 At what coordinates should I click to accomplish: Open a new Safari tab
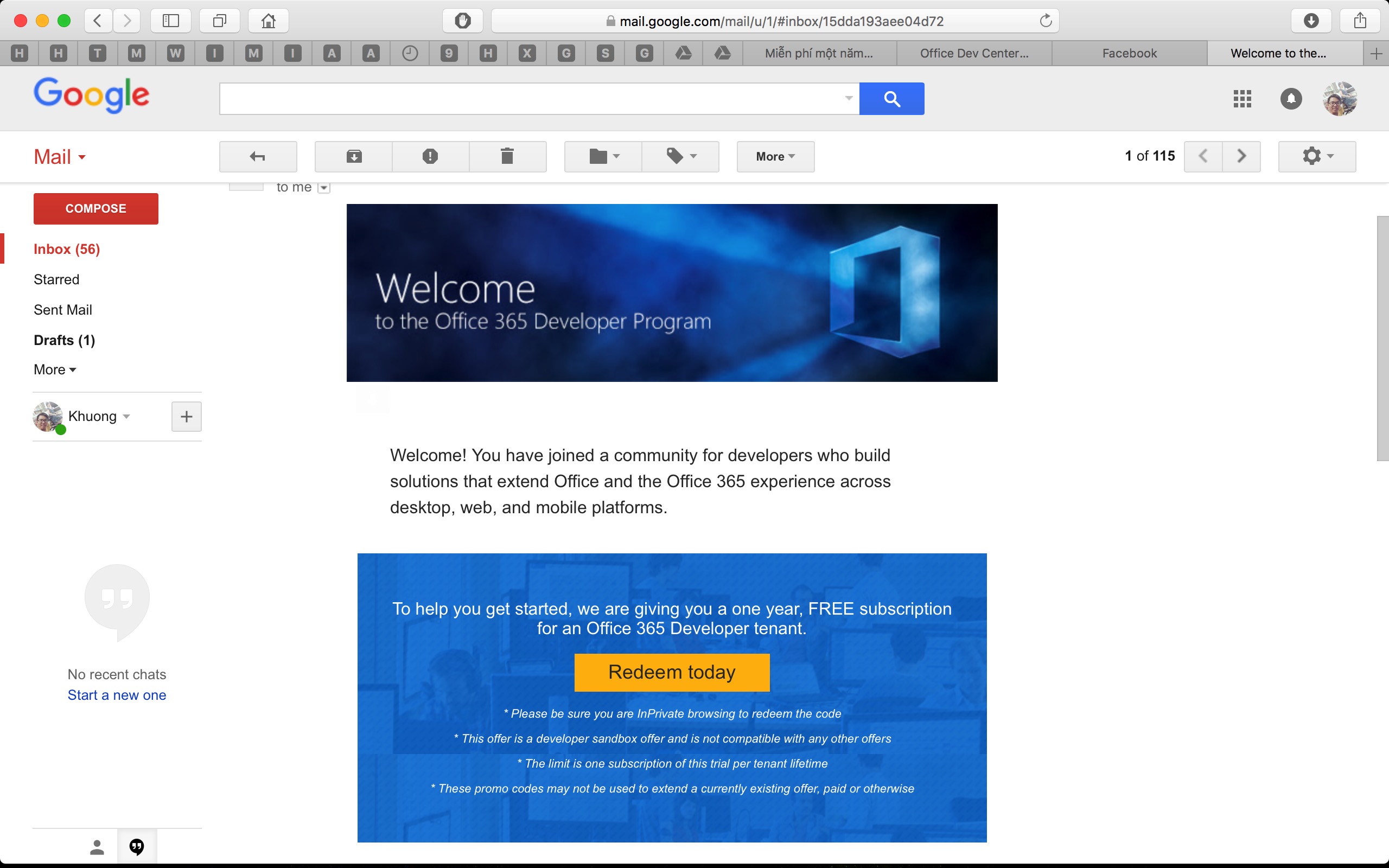[1376, 53]
